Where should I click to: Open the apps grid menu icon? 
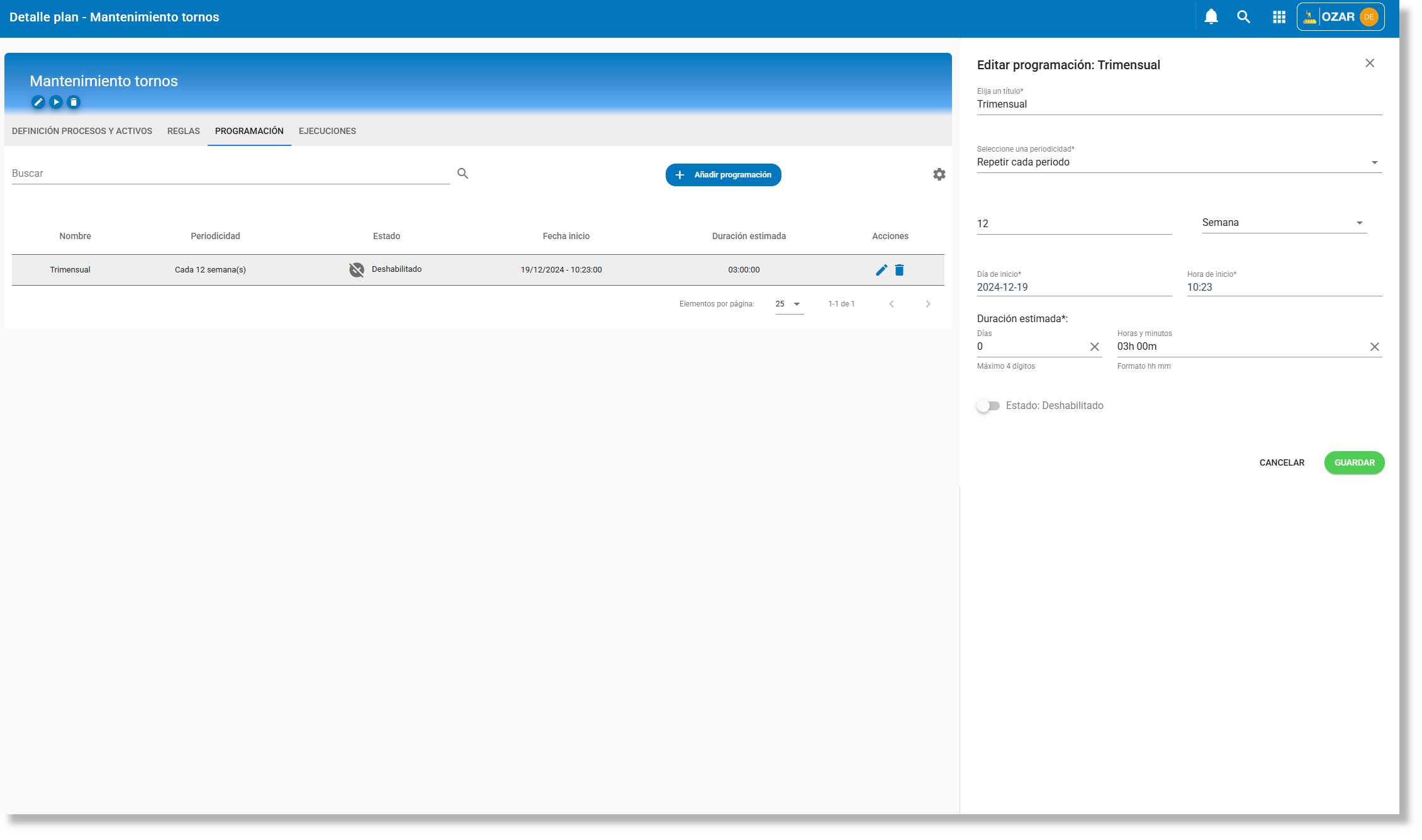click(1279, 17)
